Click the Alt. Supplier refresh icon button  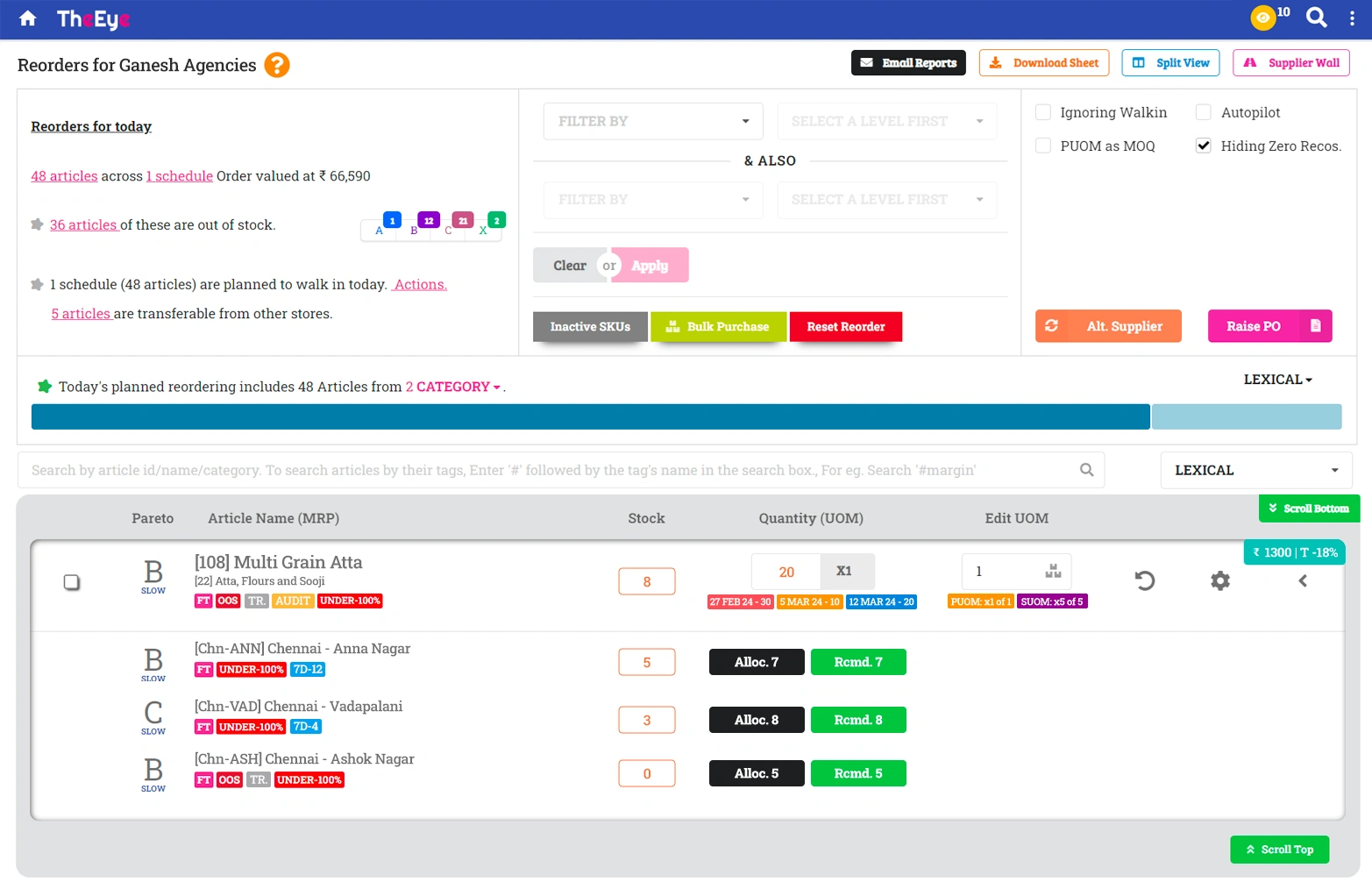(x=1051, y=325)
